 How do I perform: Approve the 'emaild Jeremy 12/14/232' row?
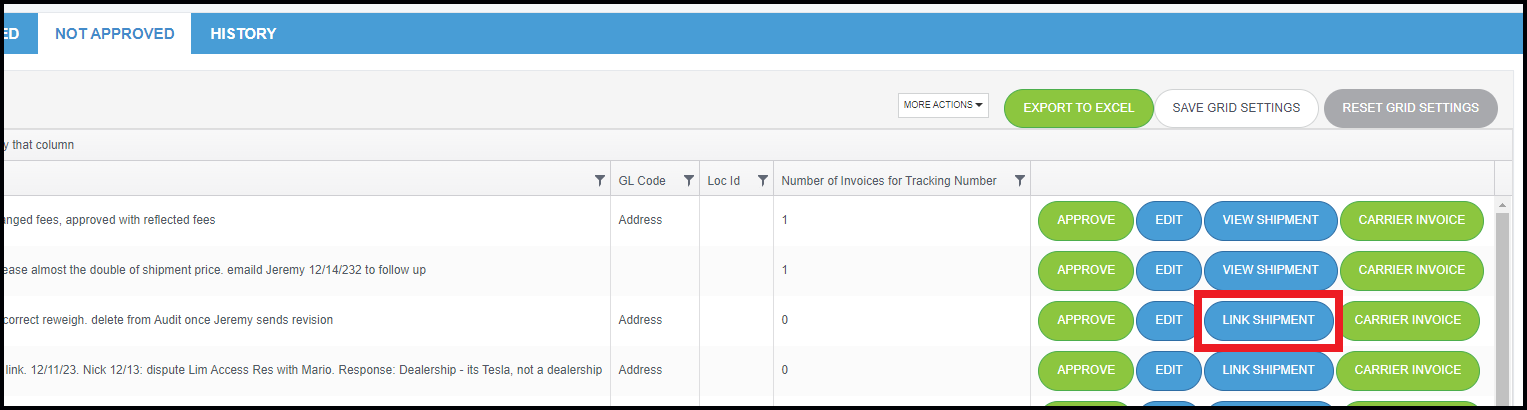(1086, 270)
